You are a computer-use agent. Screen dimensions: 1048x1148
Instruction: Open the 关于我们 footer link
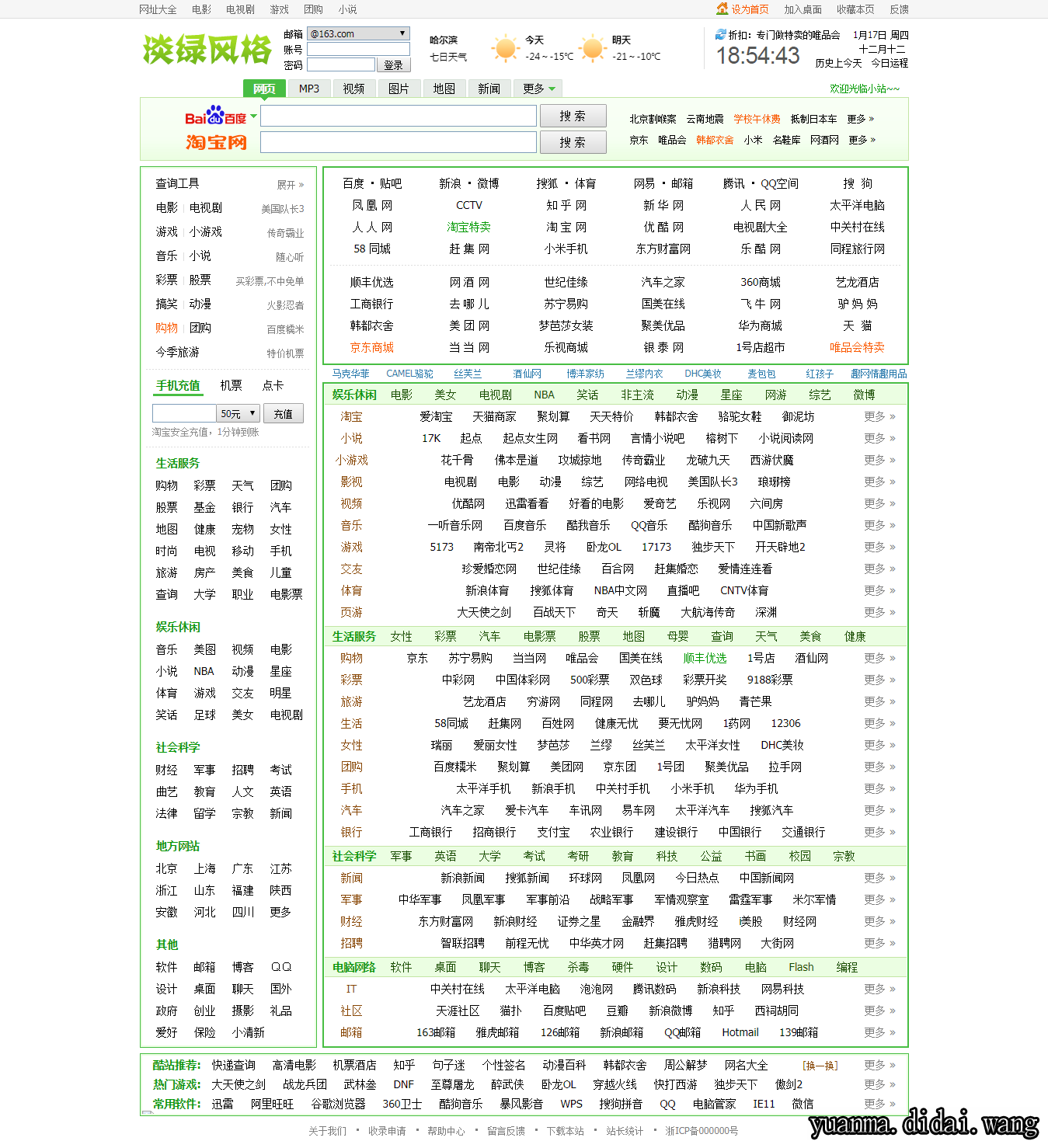point(328,1131)
